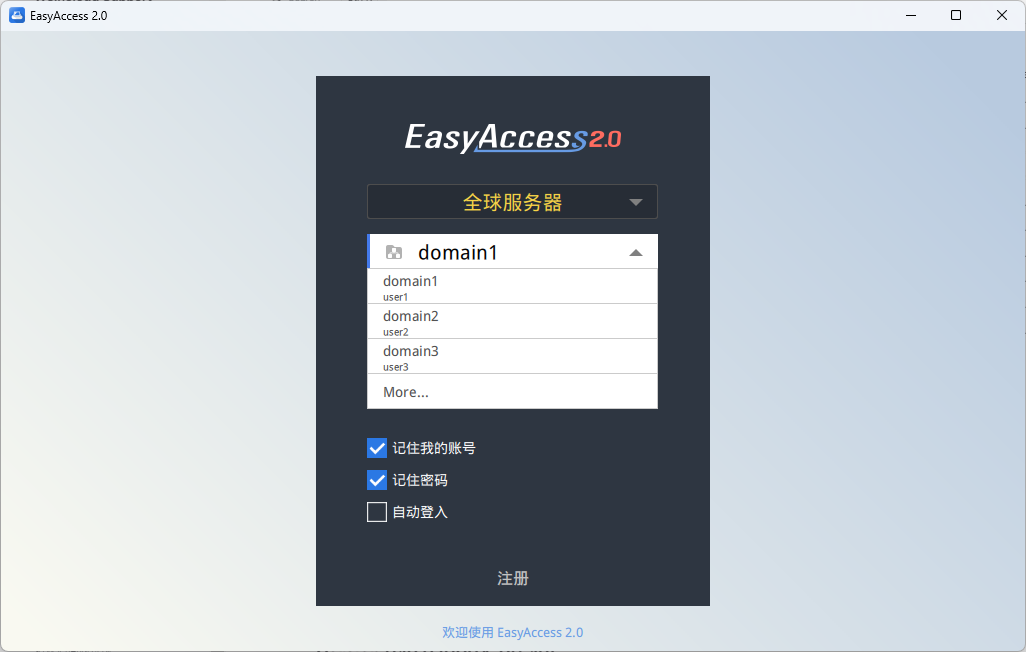
Task: Uncheck 记住我的账号 checkbox
Action: click(377, 448)
